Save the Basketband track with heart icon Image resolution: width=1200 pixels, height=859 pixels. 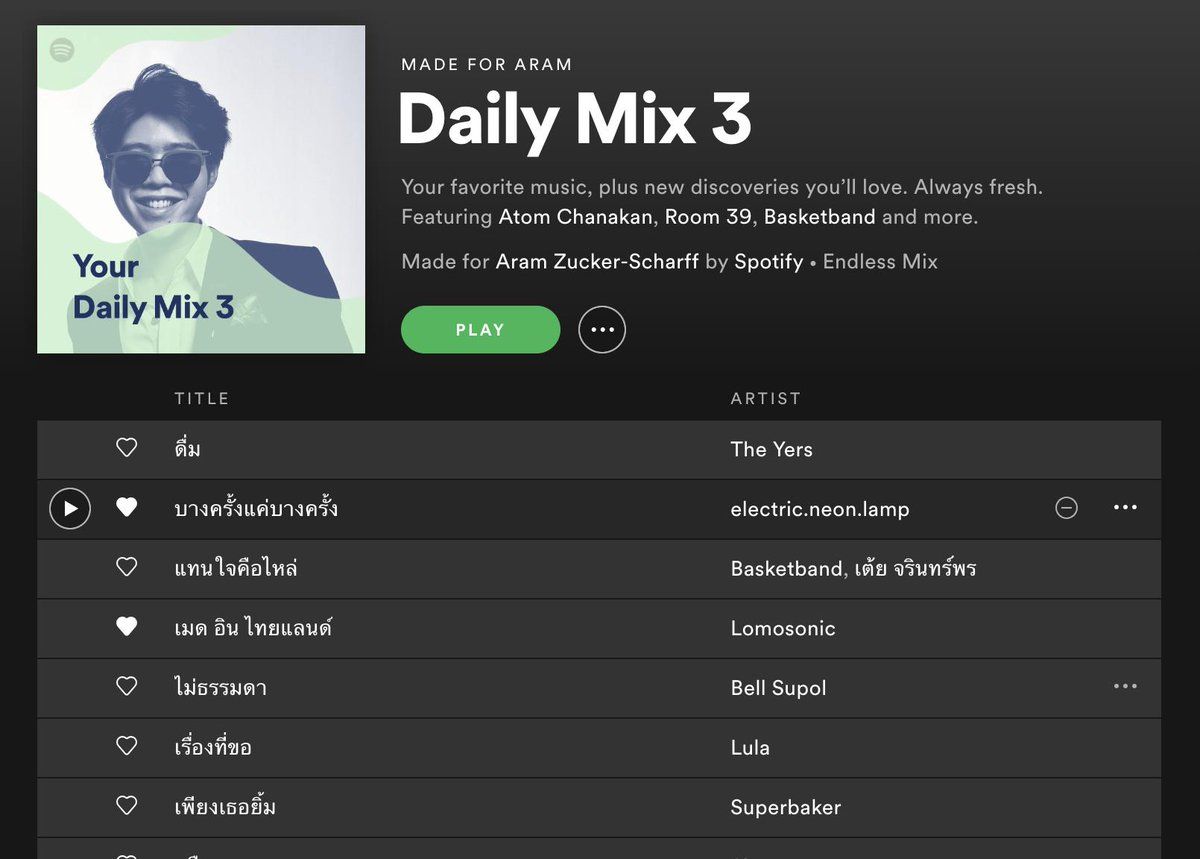tap(127, 568)
